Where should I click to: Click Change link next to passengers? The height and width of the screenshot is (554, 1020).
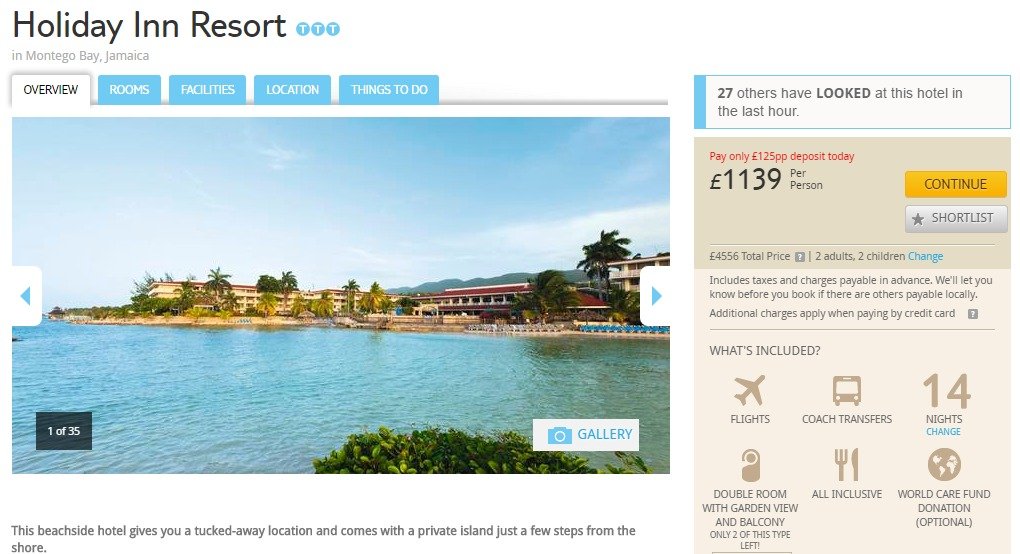tap(926, 256)
